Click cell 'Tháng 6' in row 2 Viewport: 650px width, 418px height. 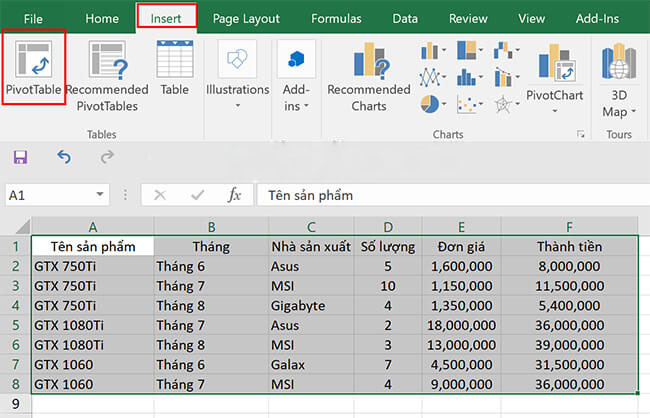(x=211, y=266)
